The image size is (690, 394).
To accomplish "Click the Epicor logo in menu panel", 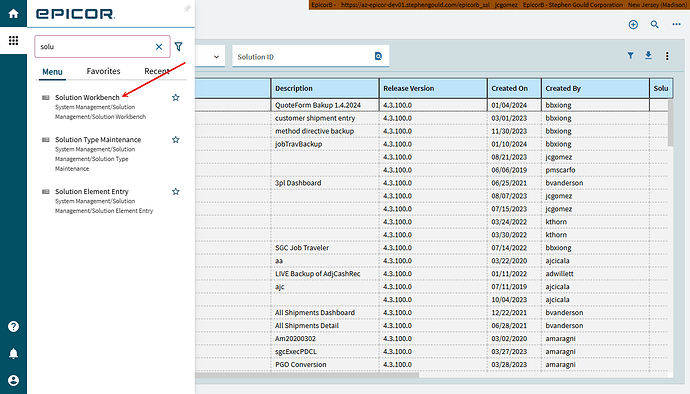I will [x=75, y=14].
